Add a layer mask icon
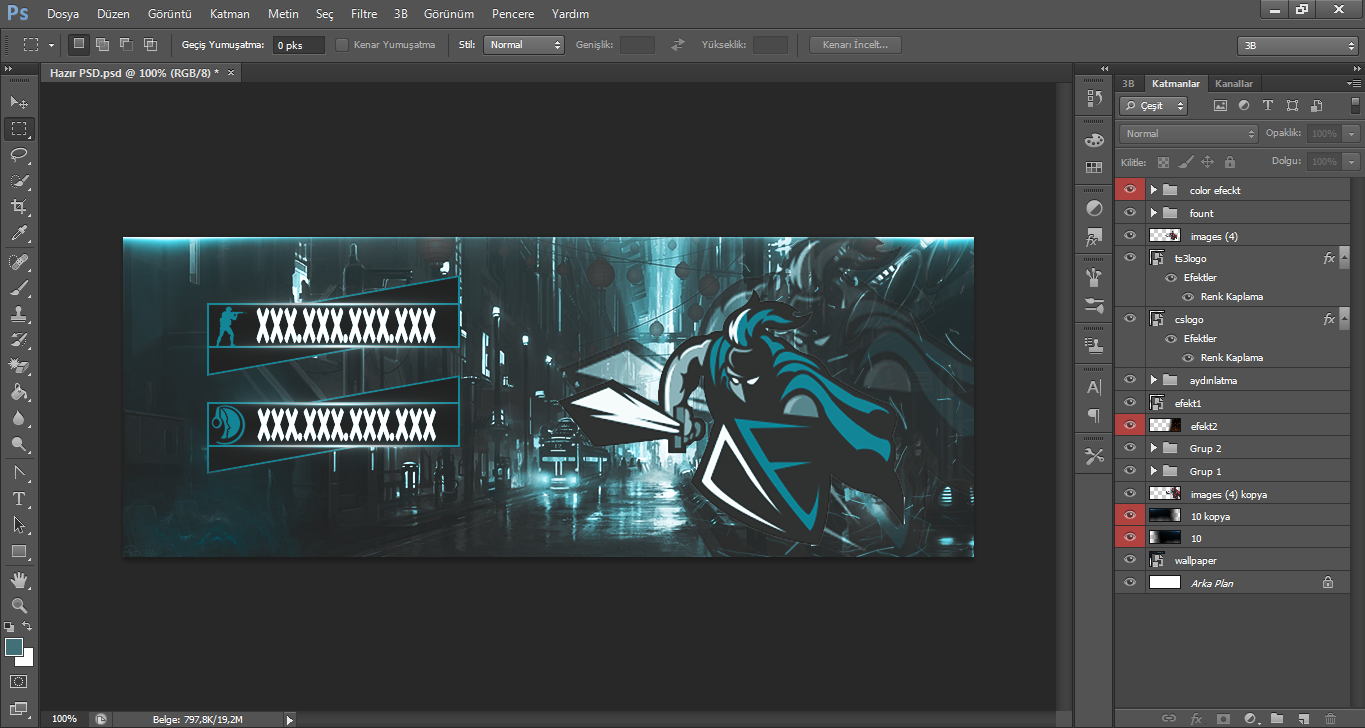This screenshot has width=1365, height=728. pos(1223,718)
